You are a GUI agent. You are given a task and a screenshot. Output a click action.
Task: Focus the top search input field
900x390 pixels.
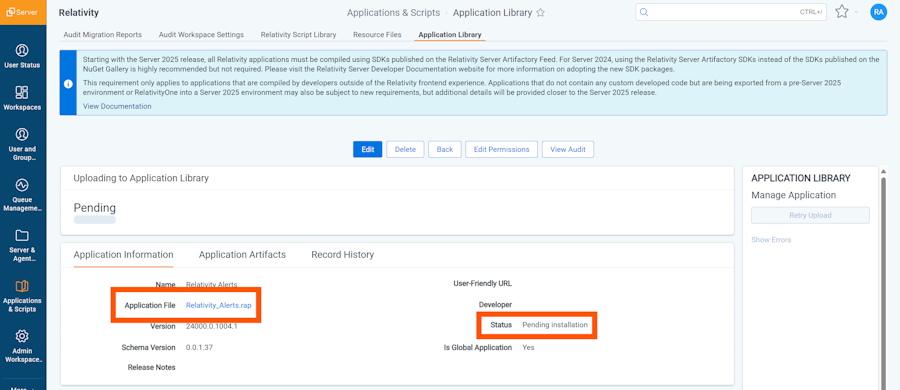pyautogui.click(x=731, y=12)
